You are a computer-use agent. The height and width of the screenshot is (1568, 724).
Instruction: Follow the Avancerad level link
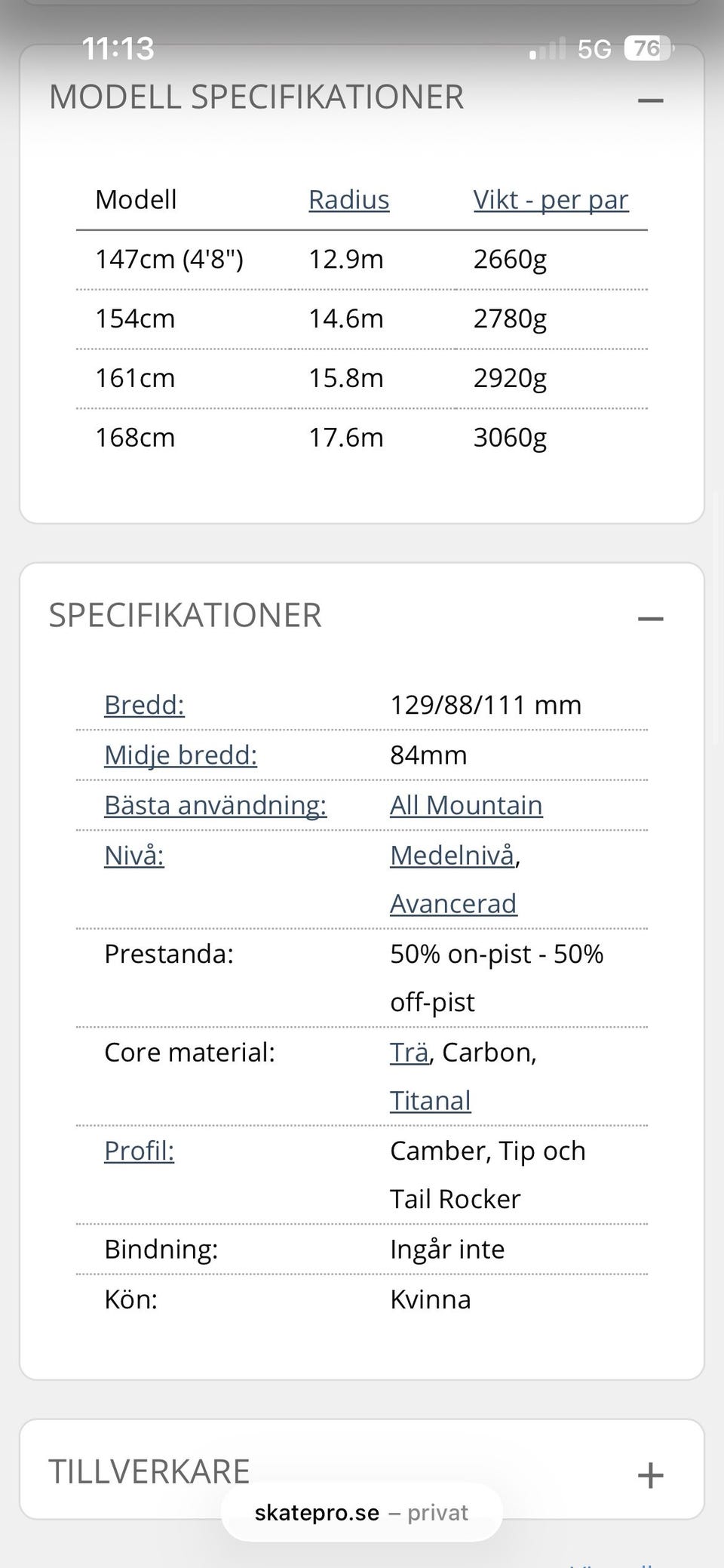(453, 903)
